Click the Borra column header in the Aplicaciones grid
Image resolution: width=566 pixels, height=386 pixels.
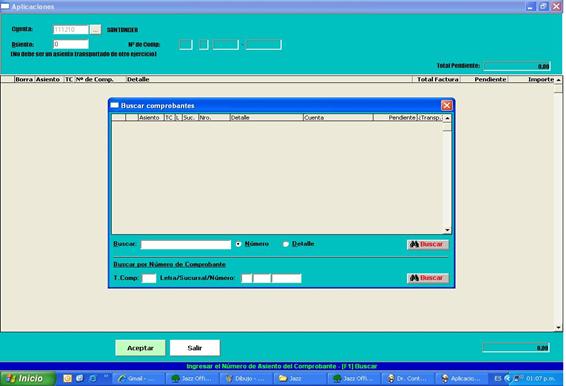pyautogui.click(x=24, y=79)
